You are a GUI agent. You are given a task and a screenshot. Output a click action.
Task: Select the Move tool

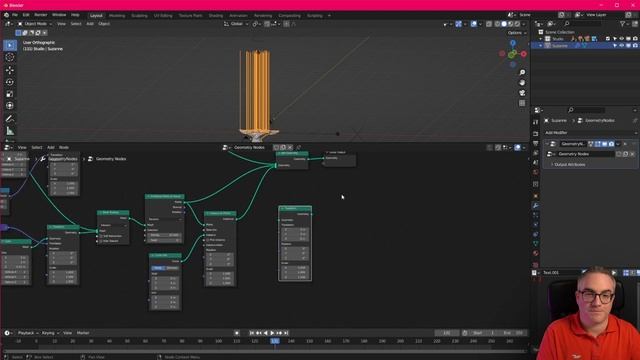pyautogui.click(x=10, y=70)
